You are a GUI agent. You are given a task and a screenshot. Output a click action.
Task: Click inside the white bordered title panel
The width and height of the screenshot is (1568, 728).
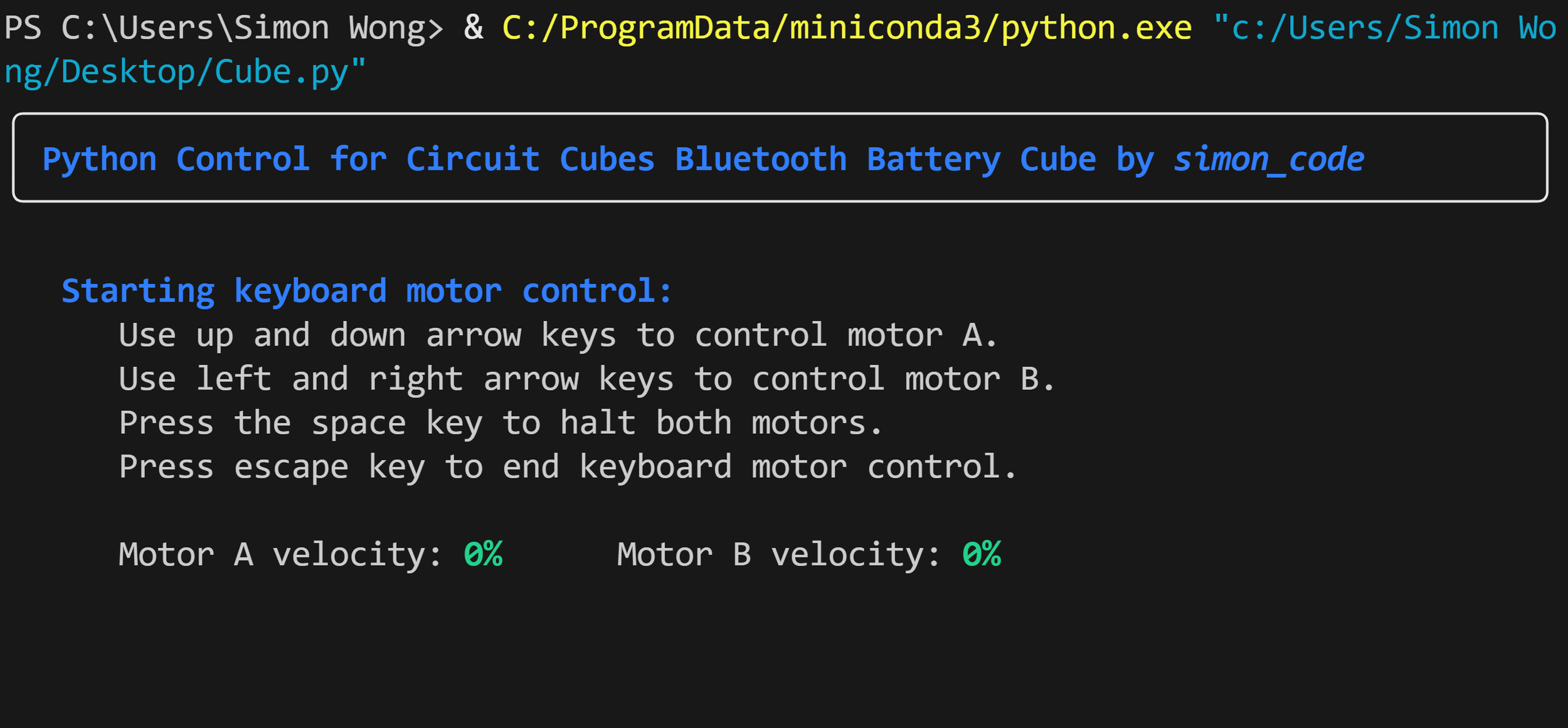(x=780, y=157)
